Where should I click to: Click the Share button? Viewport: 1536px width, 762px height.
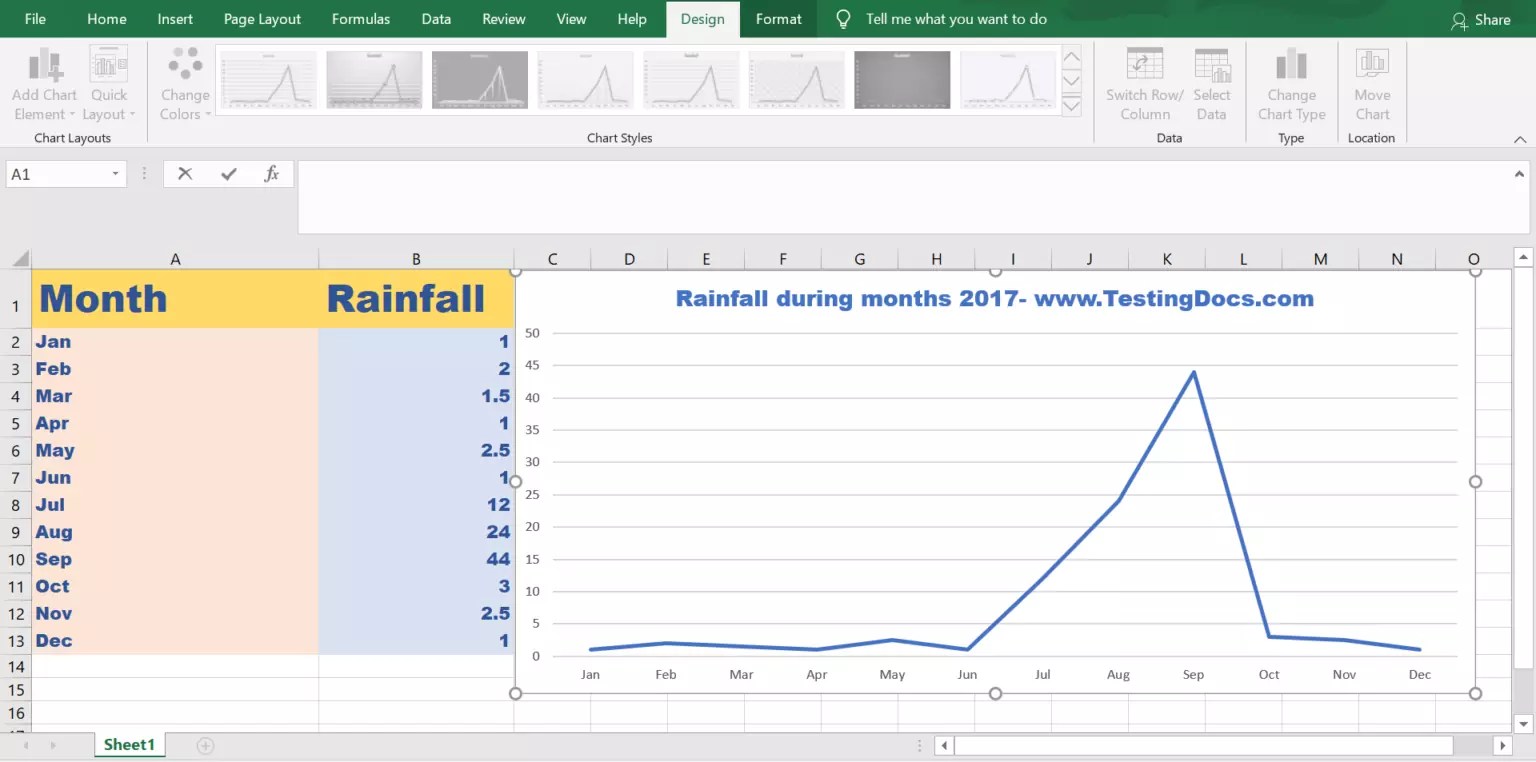point(1481,18)
